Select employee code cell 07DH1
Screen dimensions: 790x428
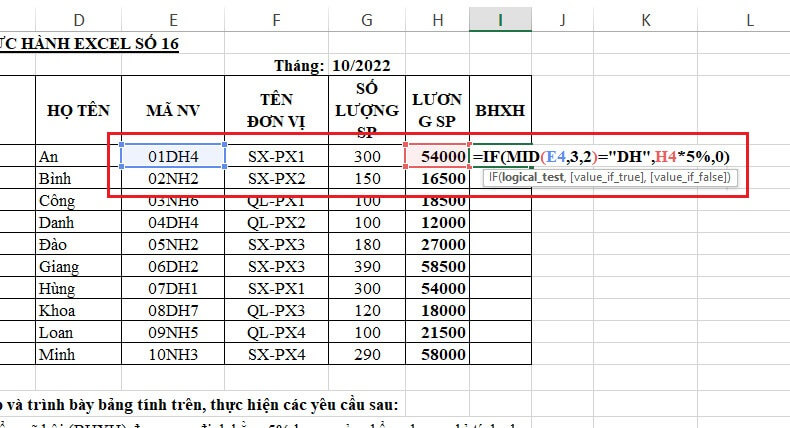173,288
